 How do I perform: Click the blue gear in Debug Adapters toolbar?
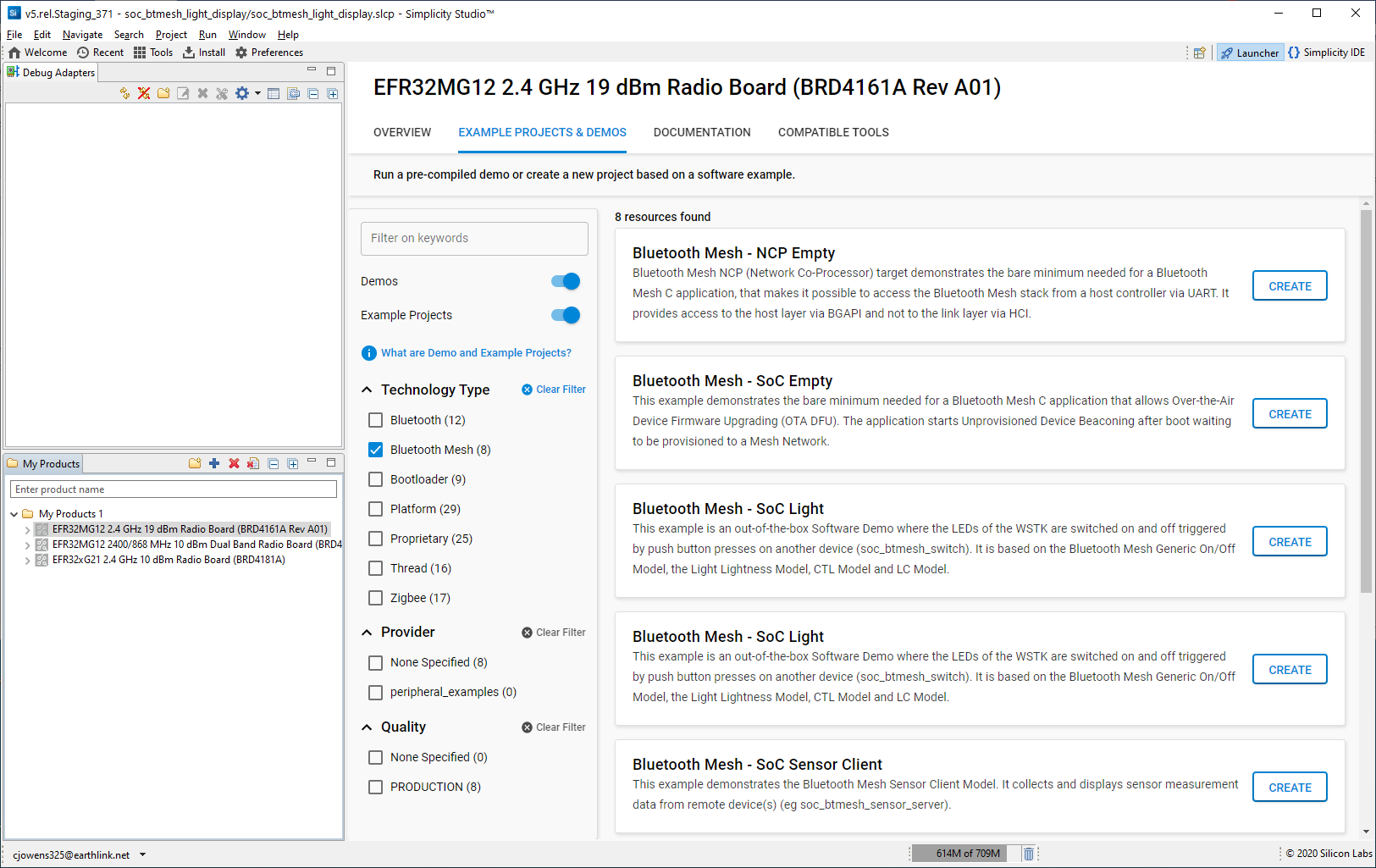pos(242,93)
